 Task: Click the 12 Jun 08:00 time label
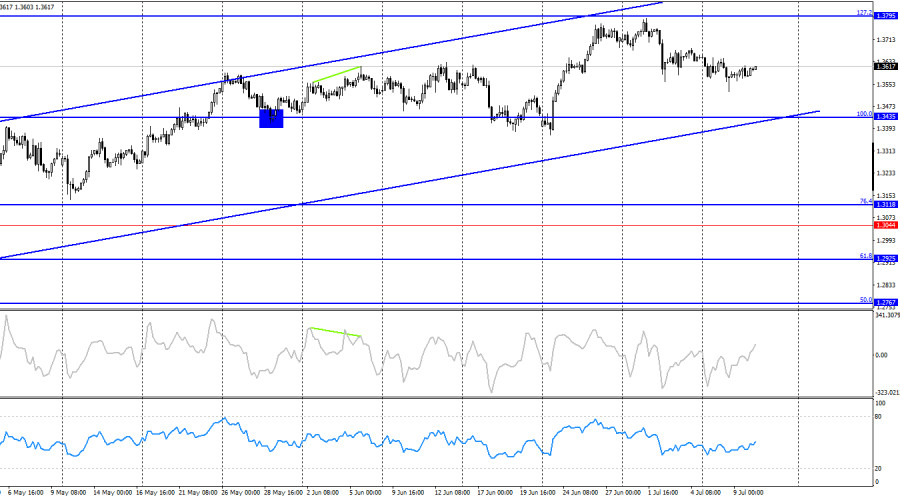[x=452, y=493]
